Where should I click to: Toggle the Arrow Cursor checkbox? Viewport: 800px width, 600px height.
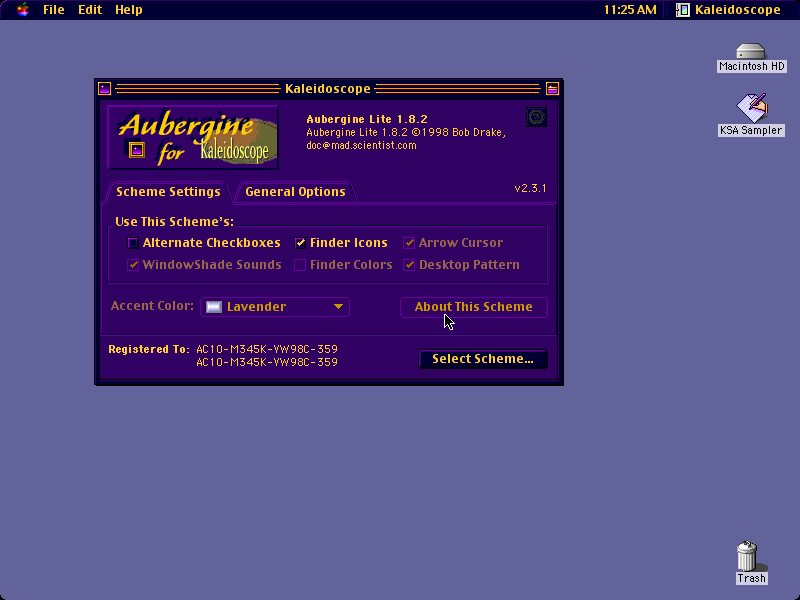(x=409, y=243)
